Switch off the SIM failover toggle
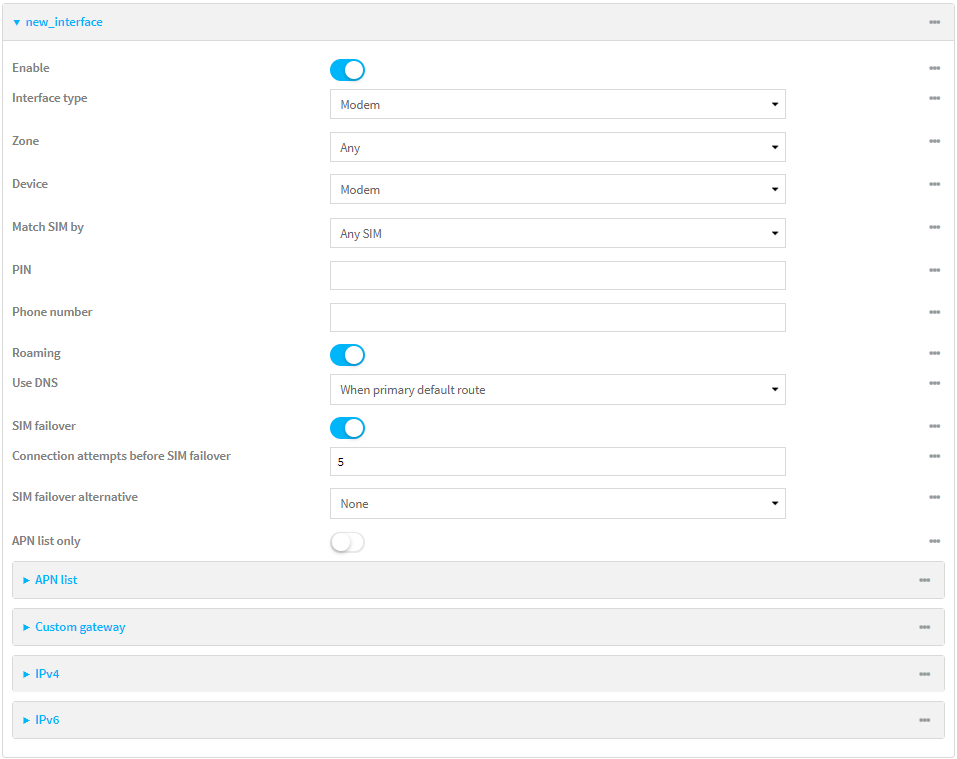 347,428
